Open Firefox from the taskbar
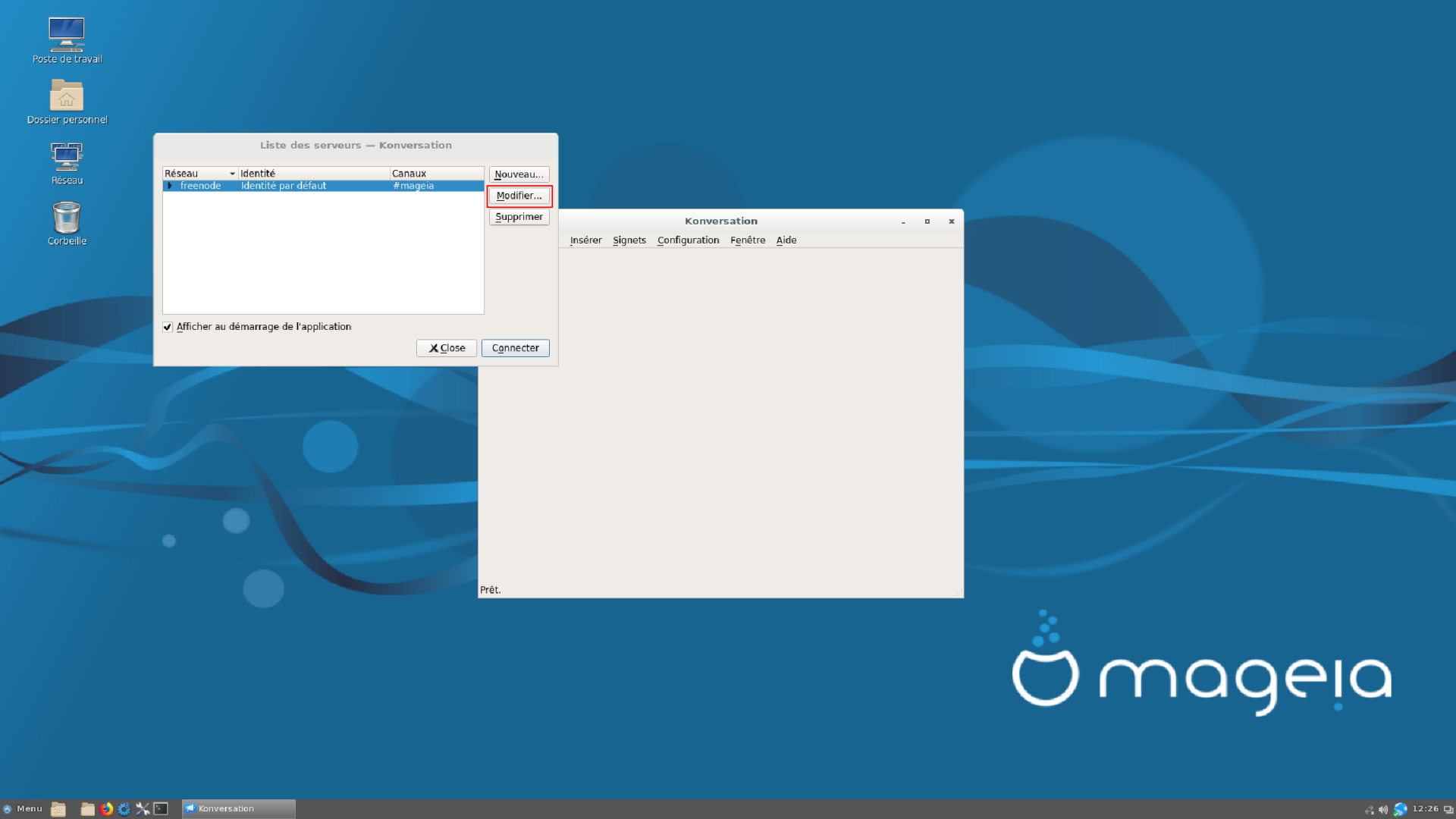 click(106, 809)
